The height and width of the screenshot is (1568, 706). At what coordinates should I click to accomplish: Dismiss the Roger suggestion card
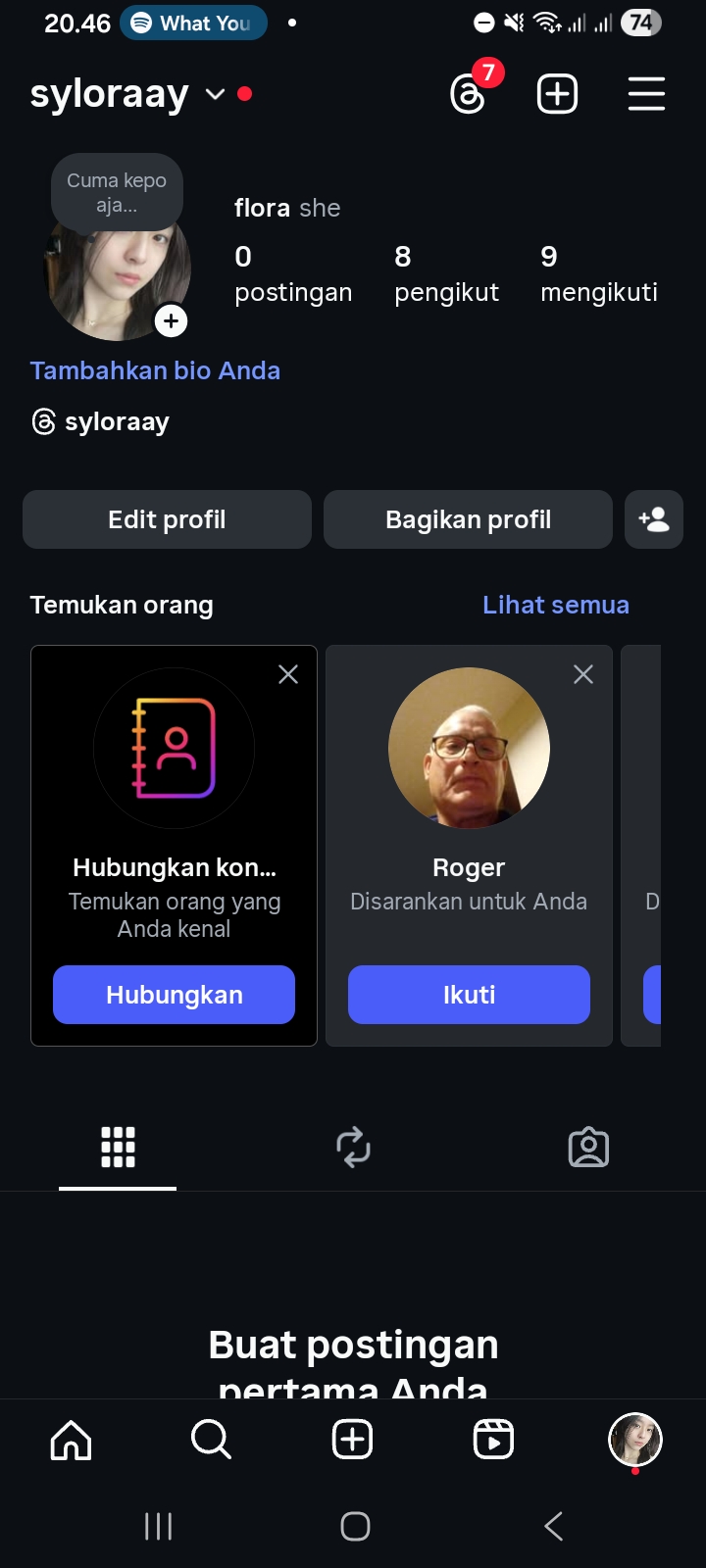point(583,674)
